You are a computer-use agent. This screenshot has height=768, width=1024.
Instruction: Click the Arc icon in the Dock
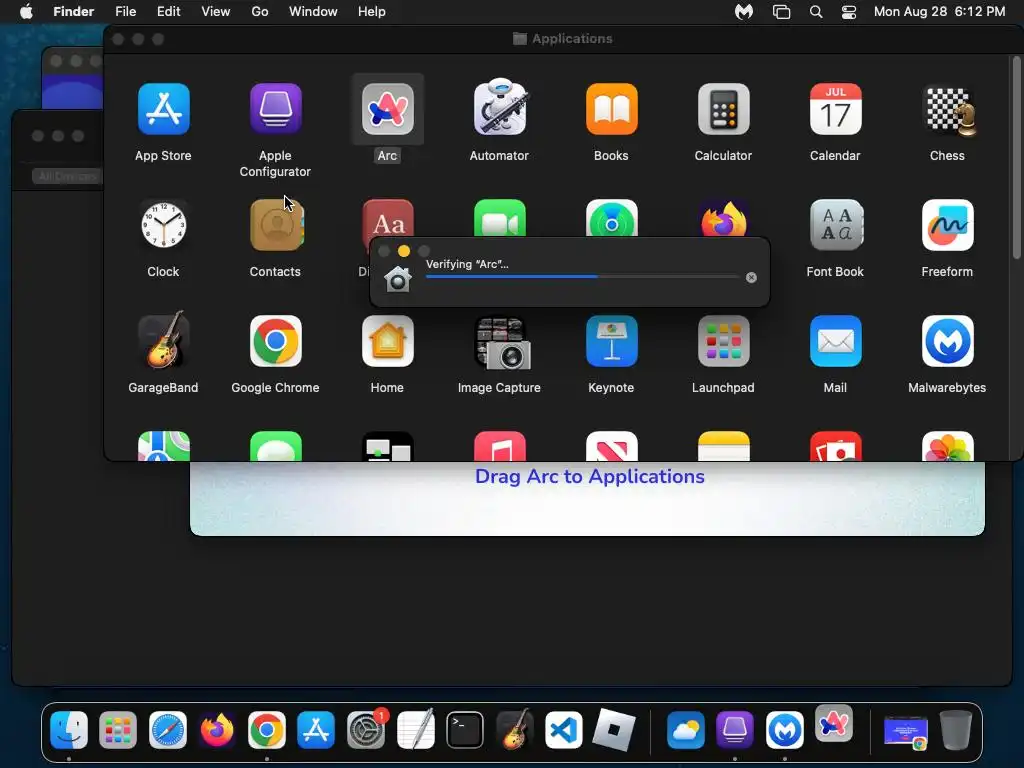(x=834, y=724)
